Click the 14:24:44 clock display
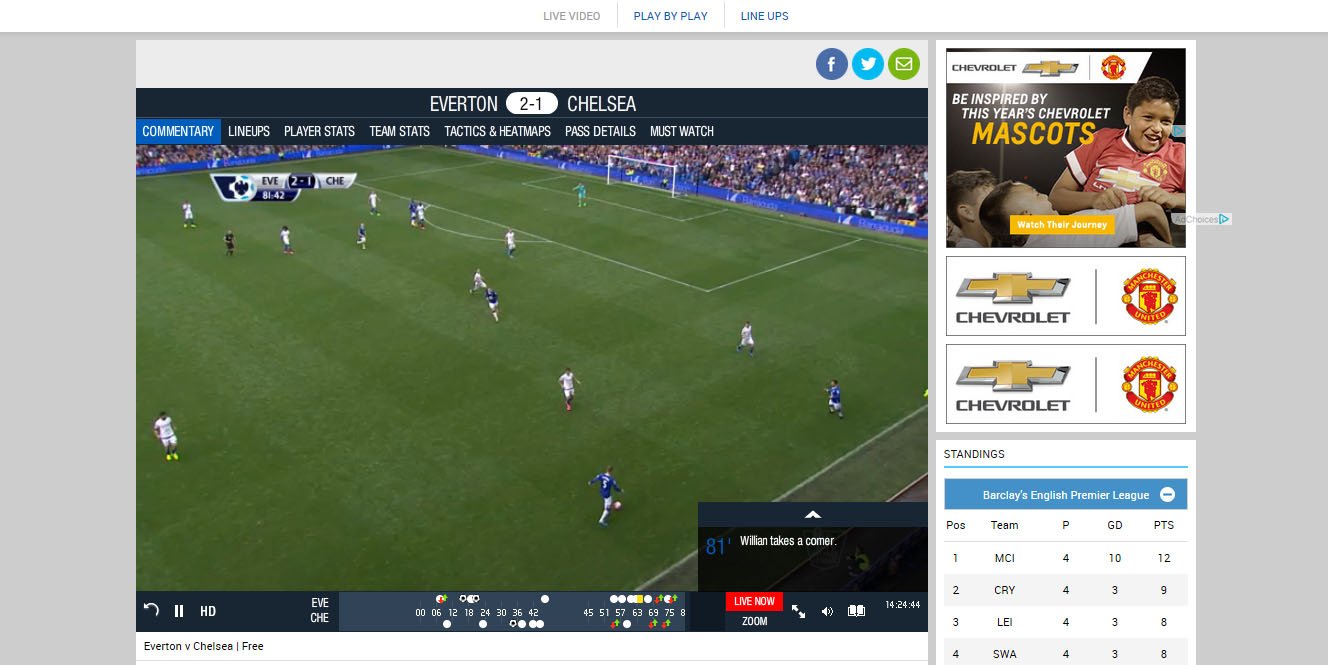The image size is (1328, 665). [x=902, y=605]
